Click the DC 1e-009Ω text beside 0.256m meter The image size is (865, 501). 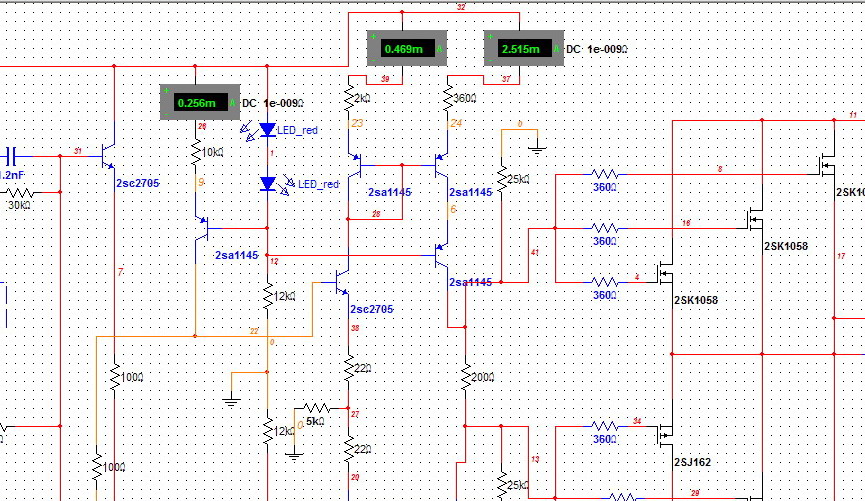click(x=273, y=103)
